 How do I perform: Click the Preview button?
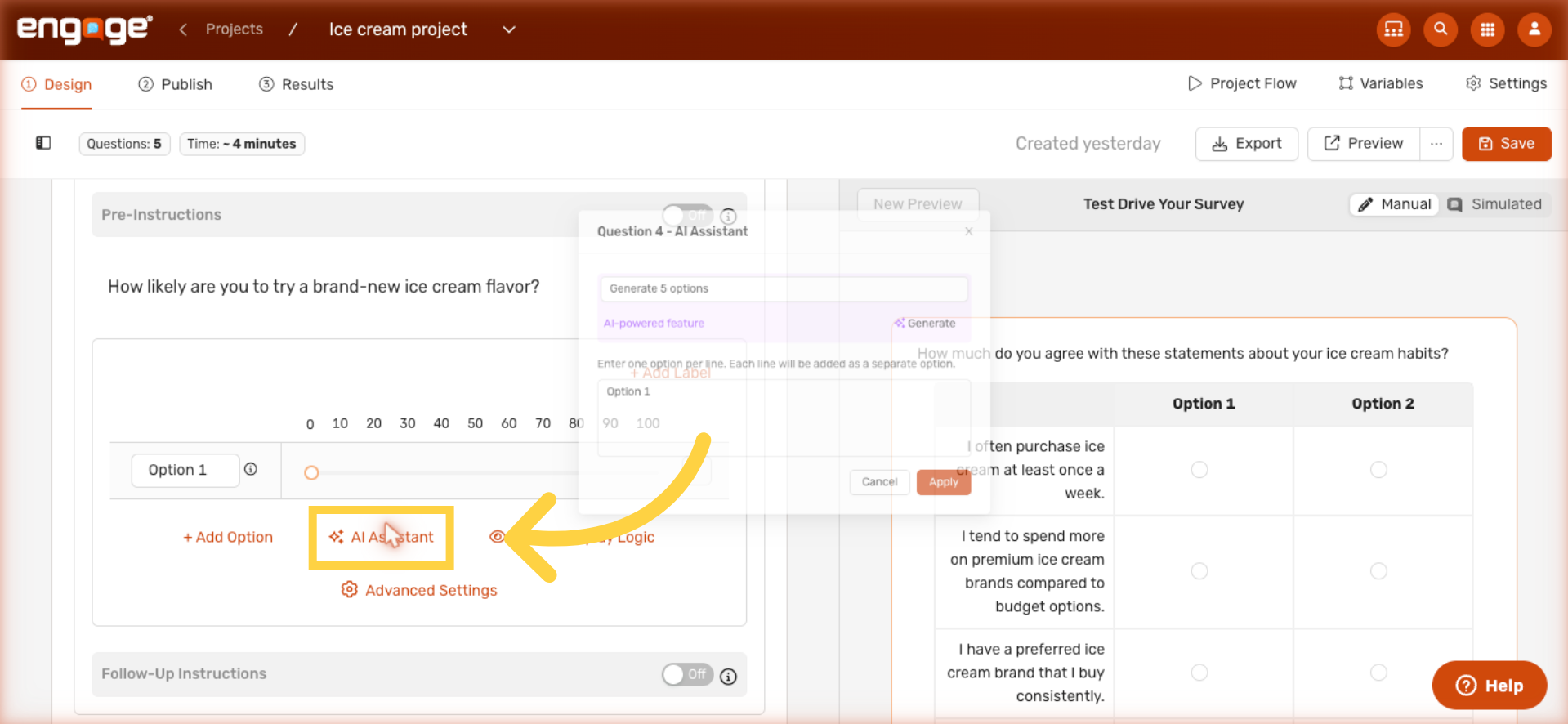[1363, 144]
